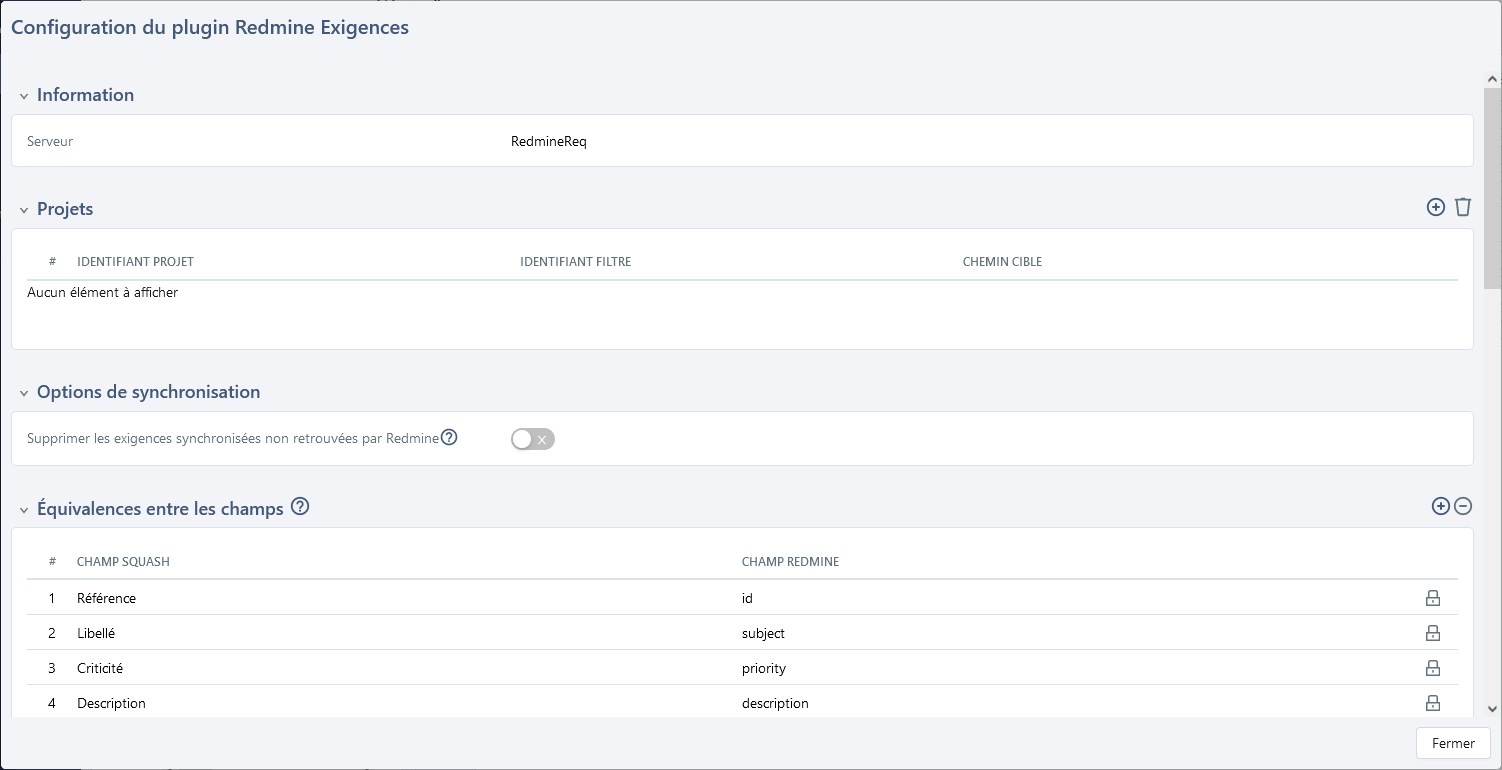Click the CHAMP REDMINE column header
This screenshot has height=770, width=1502.
790,561
